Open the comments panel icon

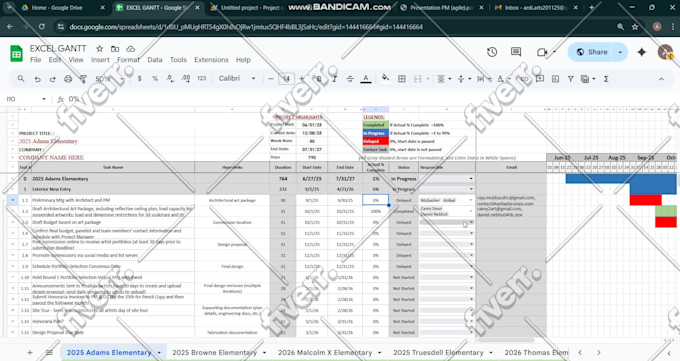(516, 52)
